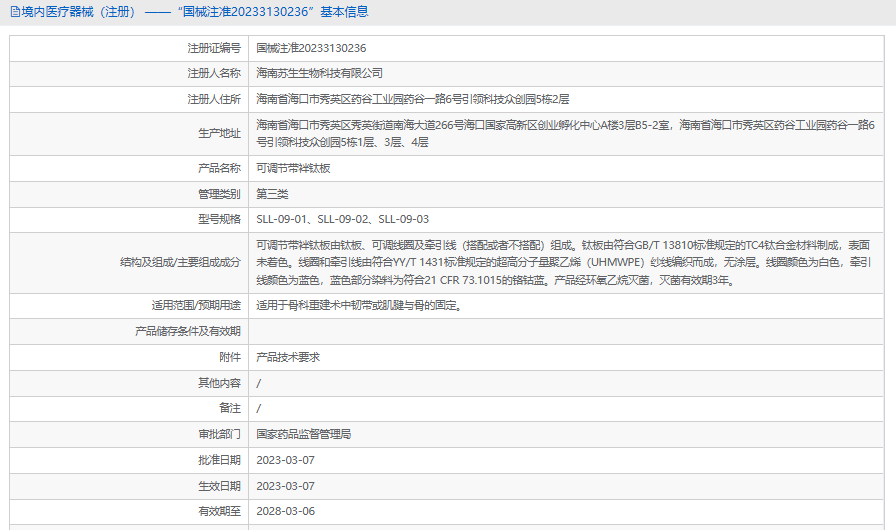
Task: Click the registrant name 海南苏生生物科技有限公司
Action: [x=319, y=73]
